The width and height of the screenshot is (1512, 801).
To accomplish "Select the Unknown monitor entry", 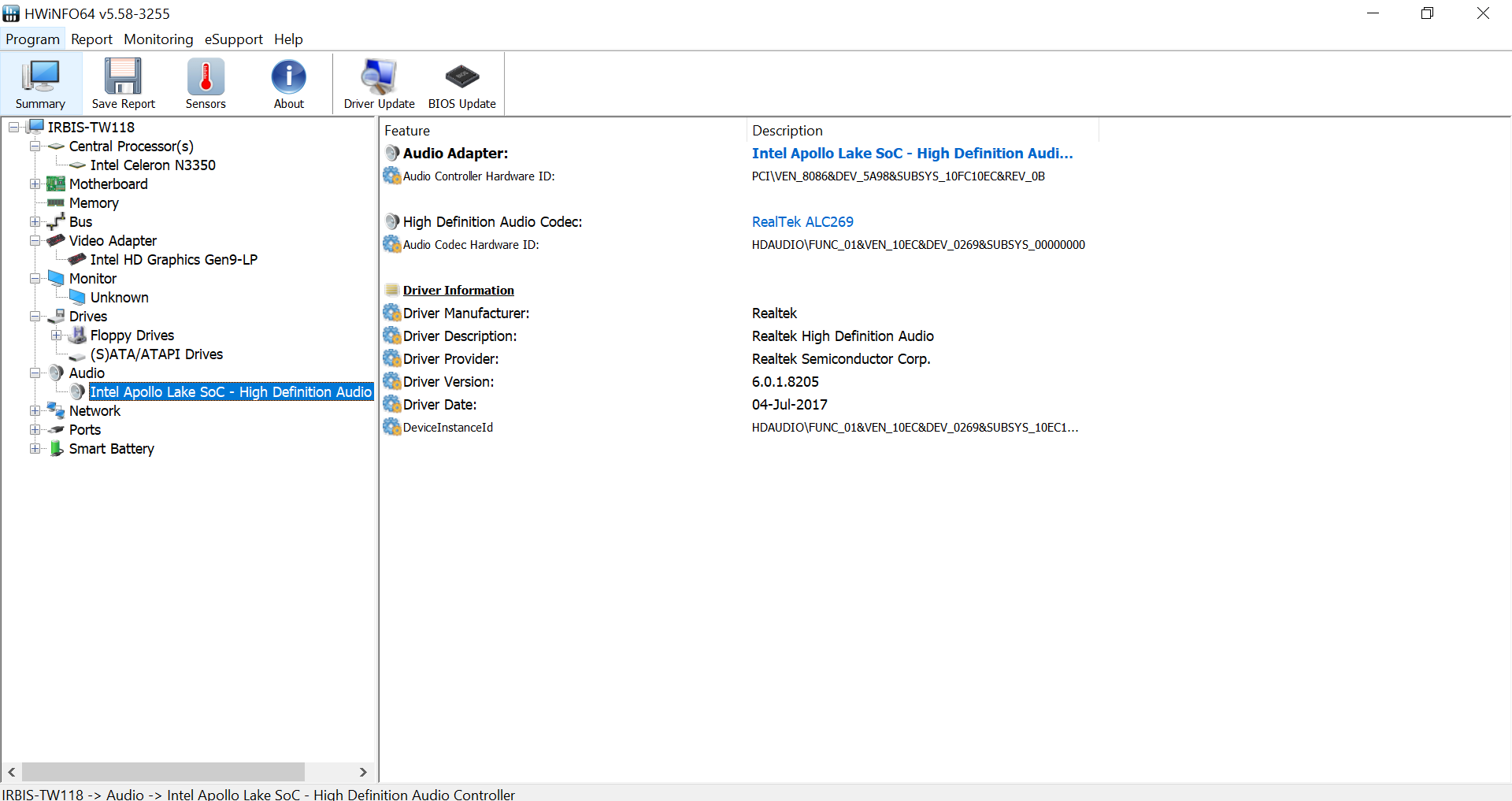I will pos(119,297).
